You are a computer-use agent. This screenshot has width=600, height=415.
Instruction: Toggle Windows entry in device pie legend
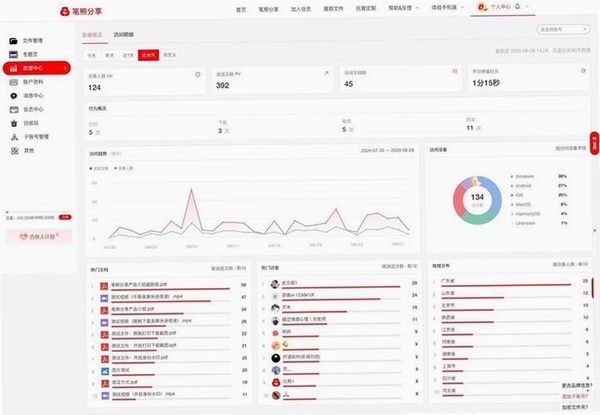pos(522,176)
